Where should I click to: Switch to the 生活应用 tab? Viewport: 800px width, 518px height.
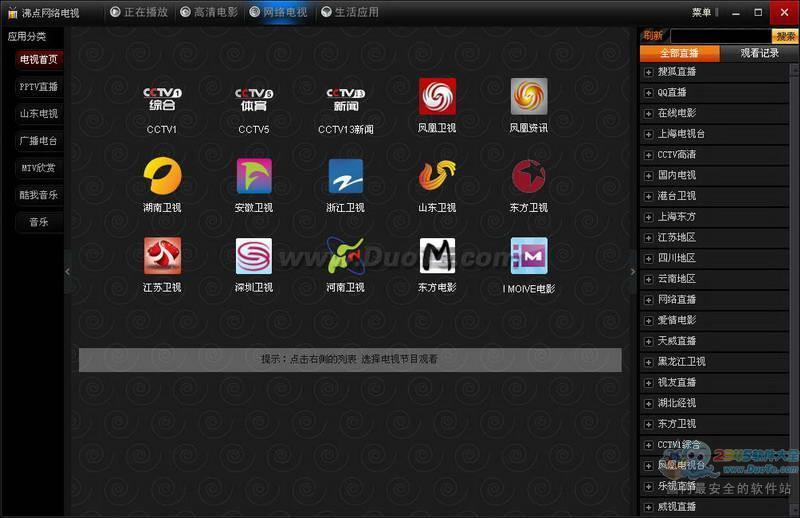(350, 12)
